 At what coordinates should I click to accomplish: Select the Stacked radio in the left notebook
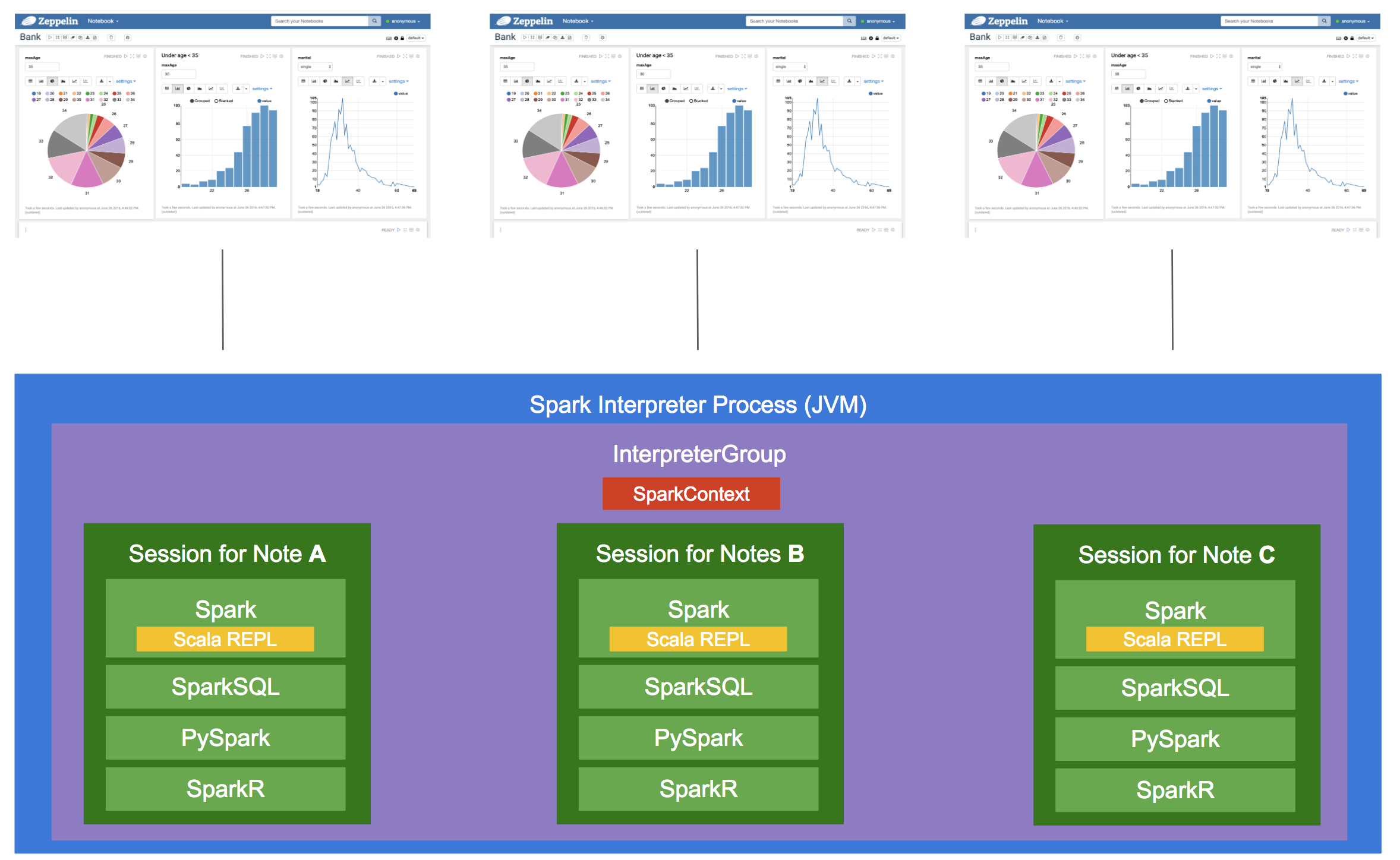click(217, 101)
